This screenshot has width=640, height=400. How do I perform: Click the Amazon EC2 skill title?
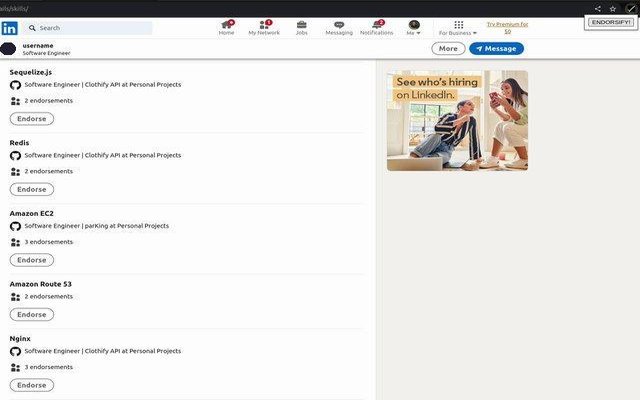(x=31, y=213)
